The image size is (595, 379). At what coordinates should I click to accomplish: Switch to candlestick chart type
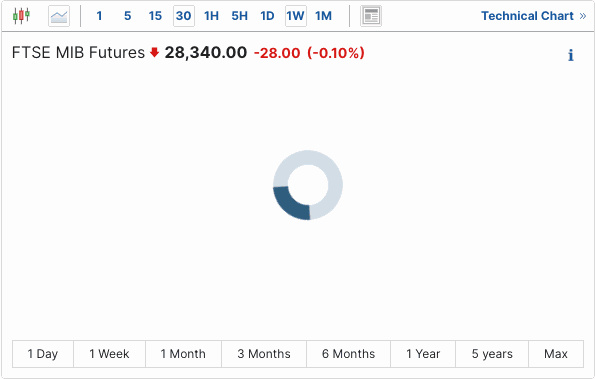(21, 16)
